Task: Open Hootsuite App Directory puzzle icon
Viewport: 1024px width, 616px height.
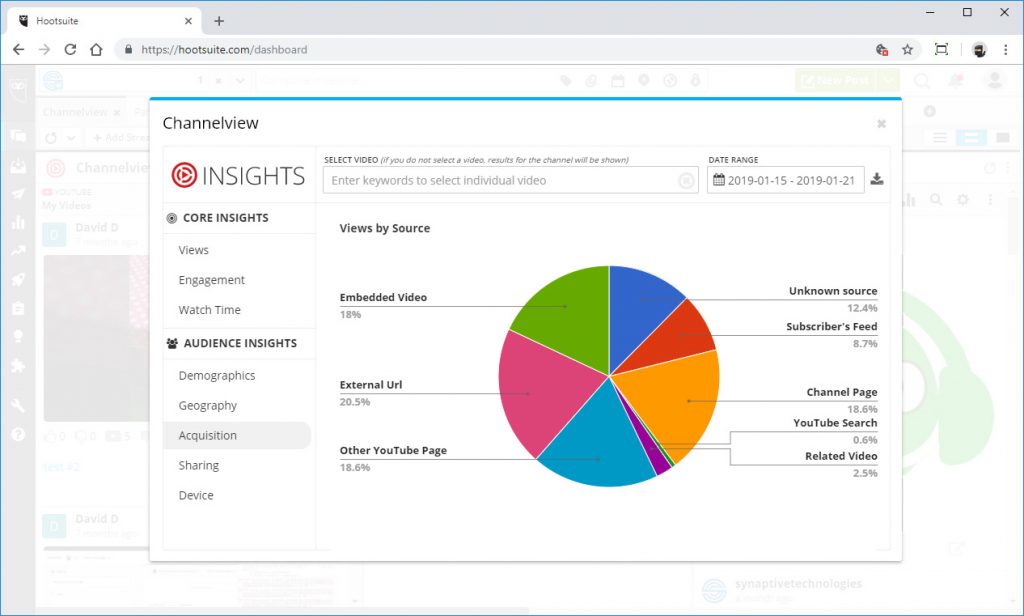Action: click(x=18, y=365)
